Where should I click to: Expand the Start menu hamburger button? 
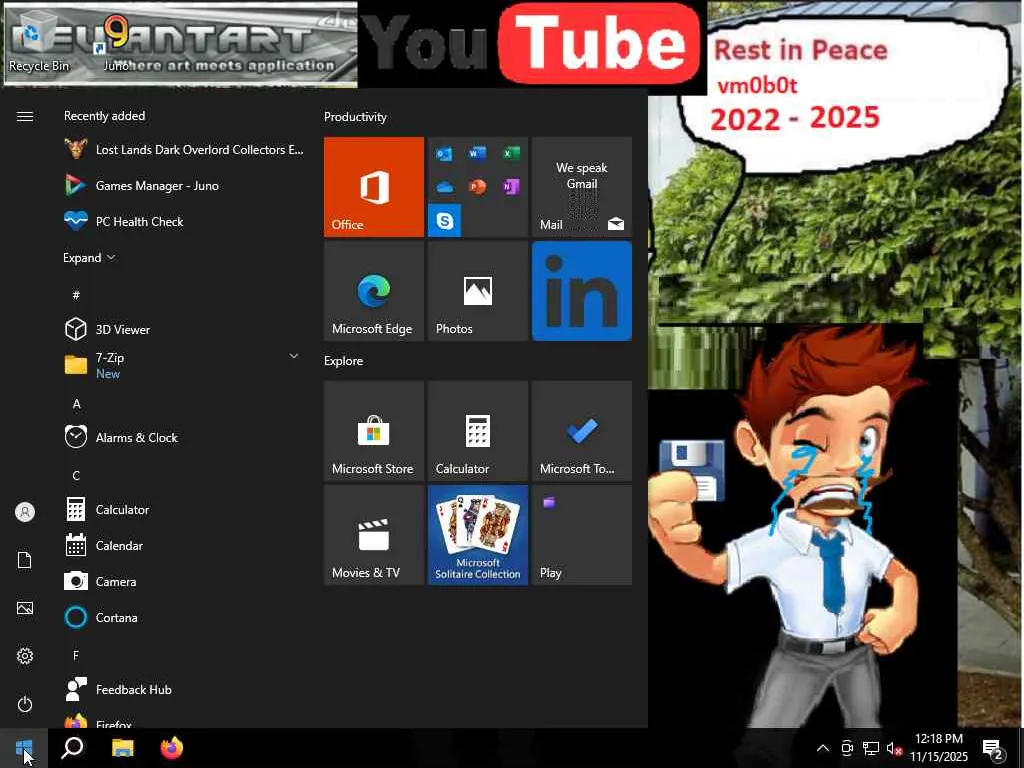click(25, 116)
